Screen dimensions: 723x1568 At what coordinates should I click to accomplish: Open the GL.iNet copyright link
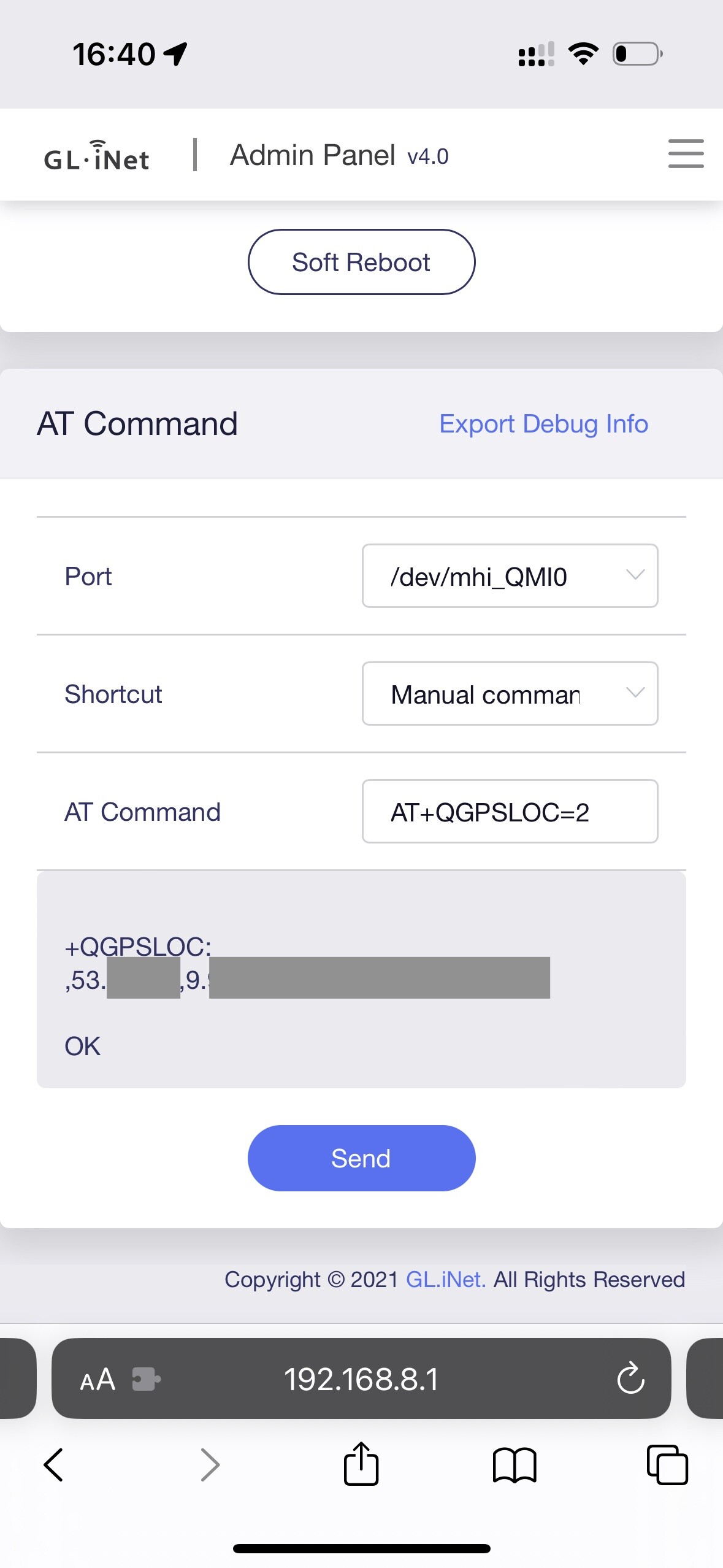[446, 1279]
